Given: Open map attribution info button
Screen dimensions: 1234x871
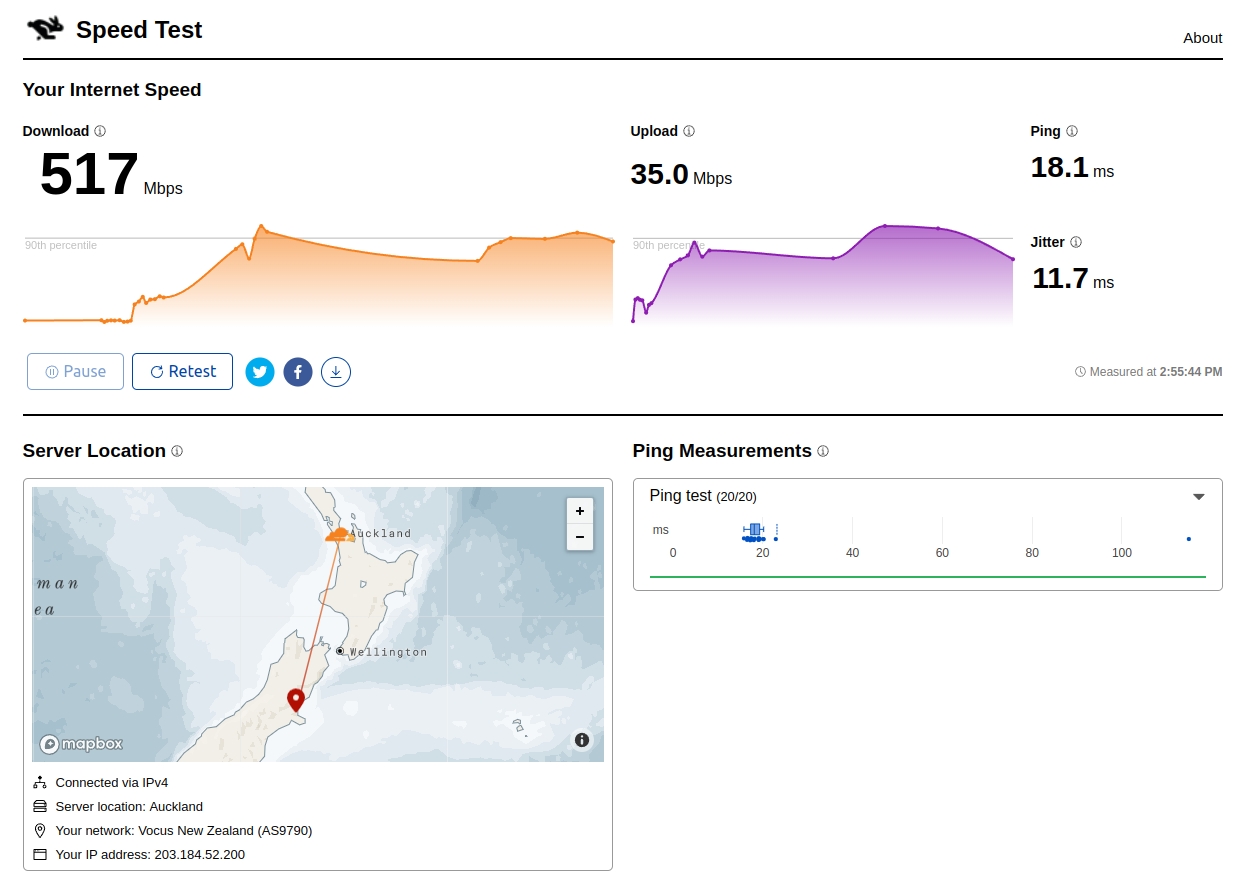Looking at the screenshot, I should coord(582,740).
